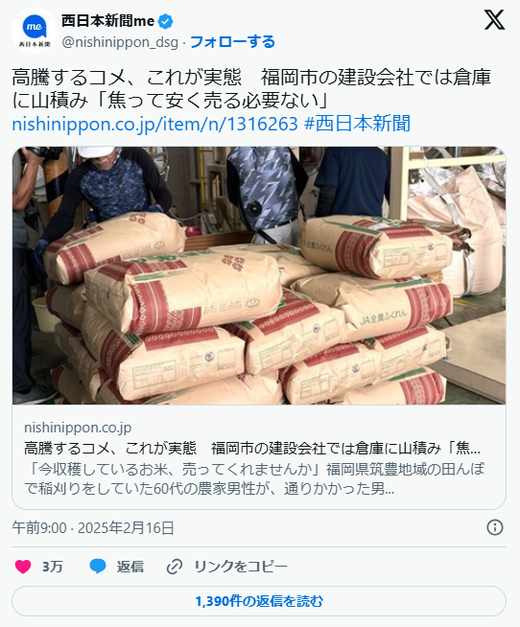Click the nishinippon.co.jp card domain text
The width and height of the screenshot is (520, 627).
click(78, 427)
